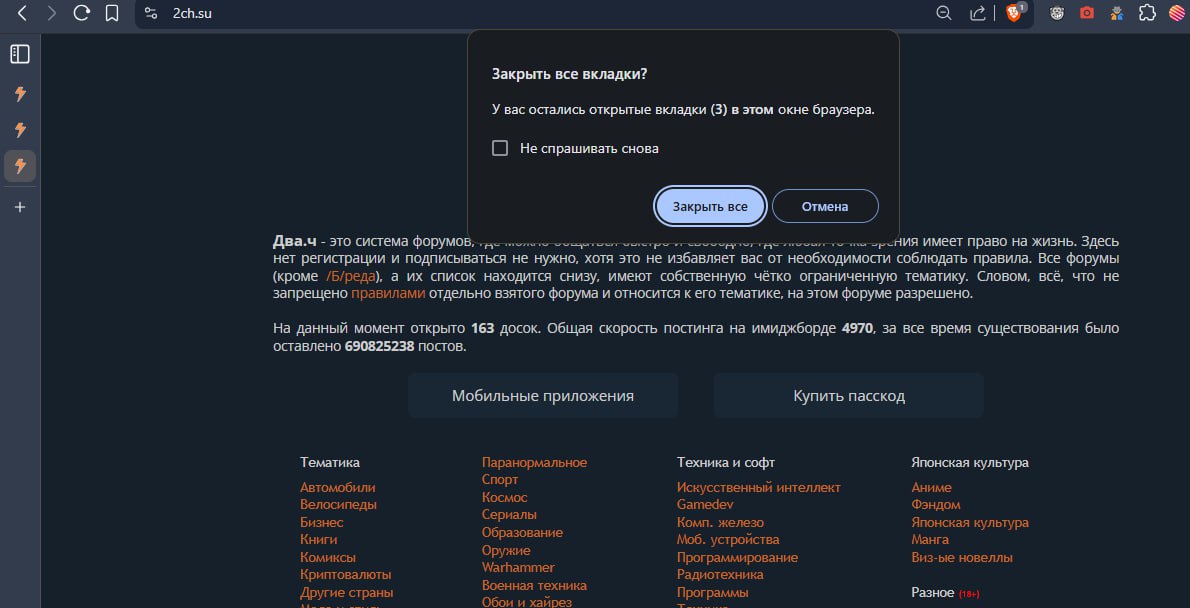Screen dimensions: 1190x608
Task: Open the 'Бизнес' board link
Action: pyautogui.click(x=322, y=522)
